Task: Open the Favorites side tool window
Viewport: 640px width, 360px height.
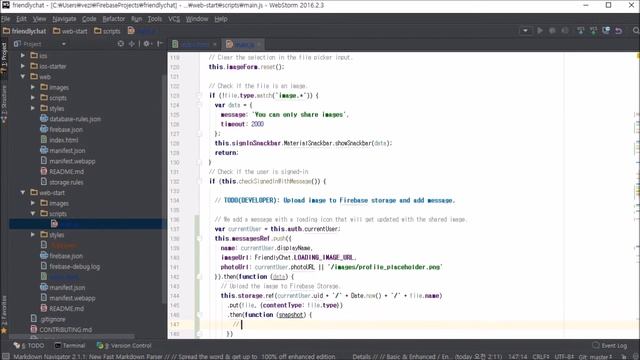Action: click(4, 314)
